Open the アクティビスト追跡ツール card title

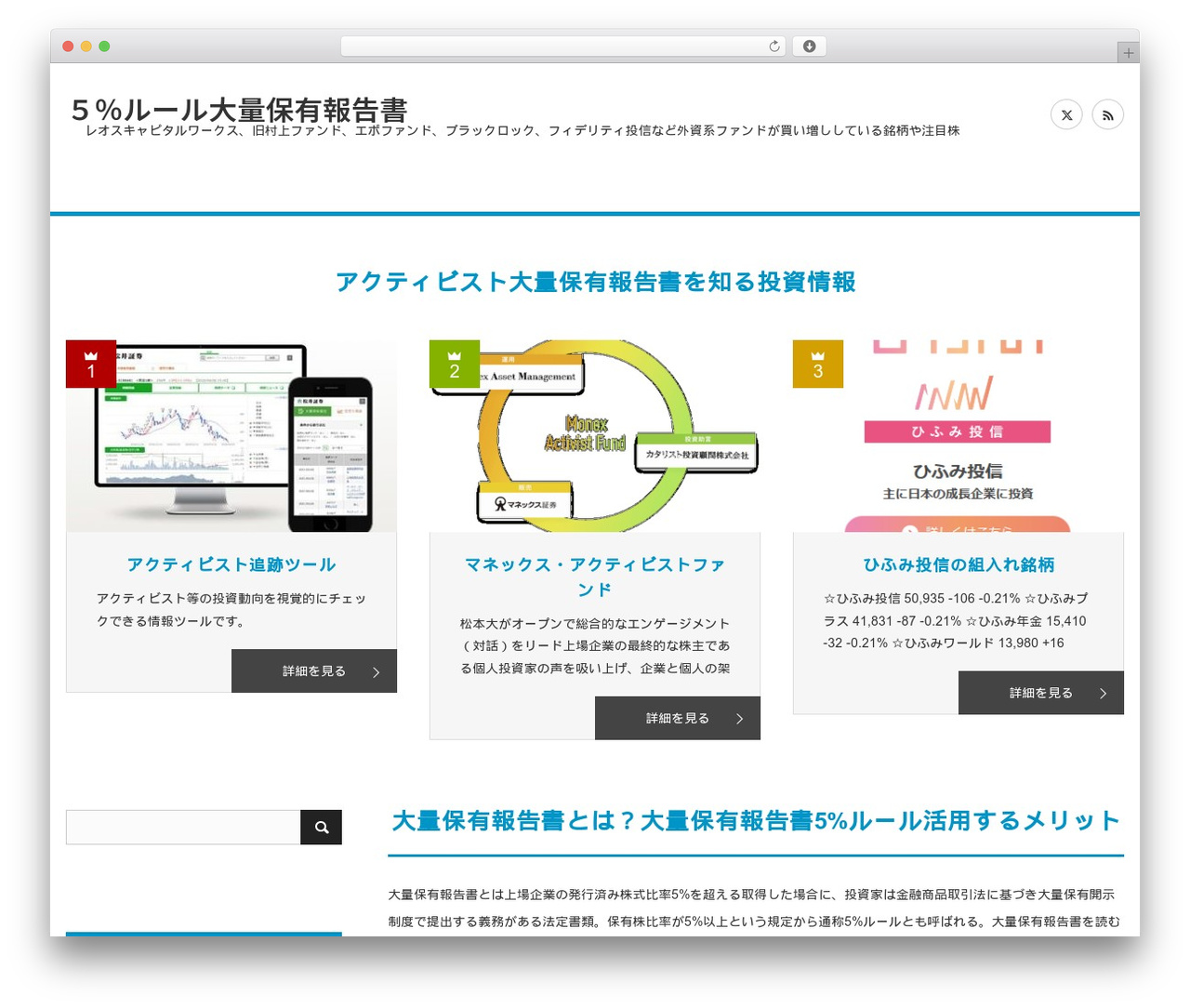pyautogui.click(x=231, y=564)
